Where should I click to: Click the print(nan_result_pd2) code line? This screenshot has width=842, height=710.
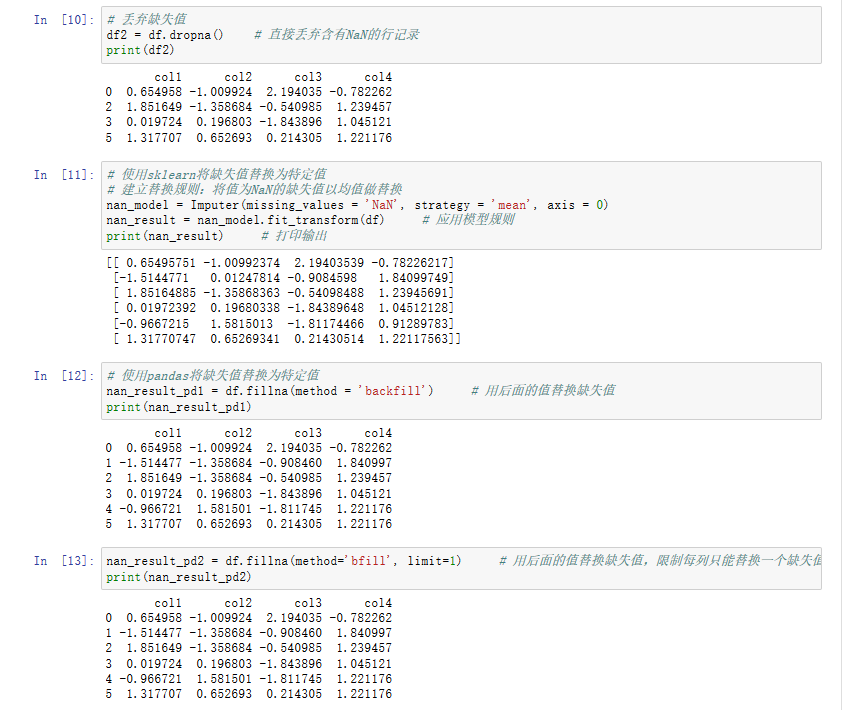(x=179, y=577)
